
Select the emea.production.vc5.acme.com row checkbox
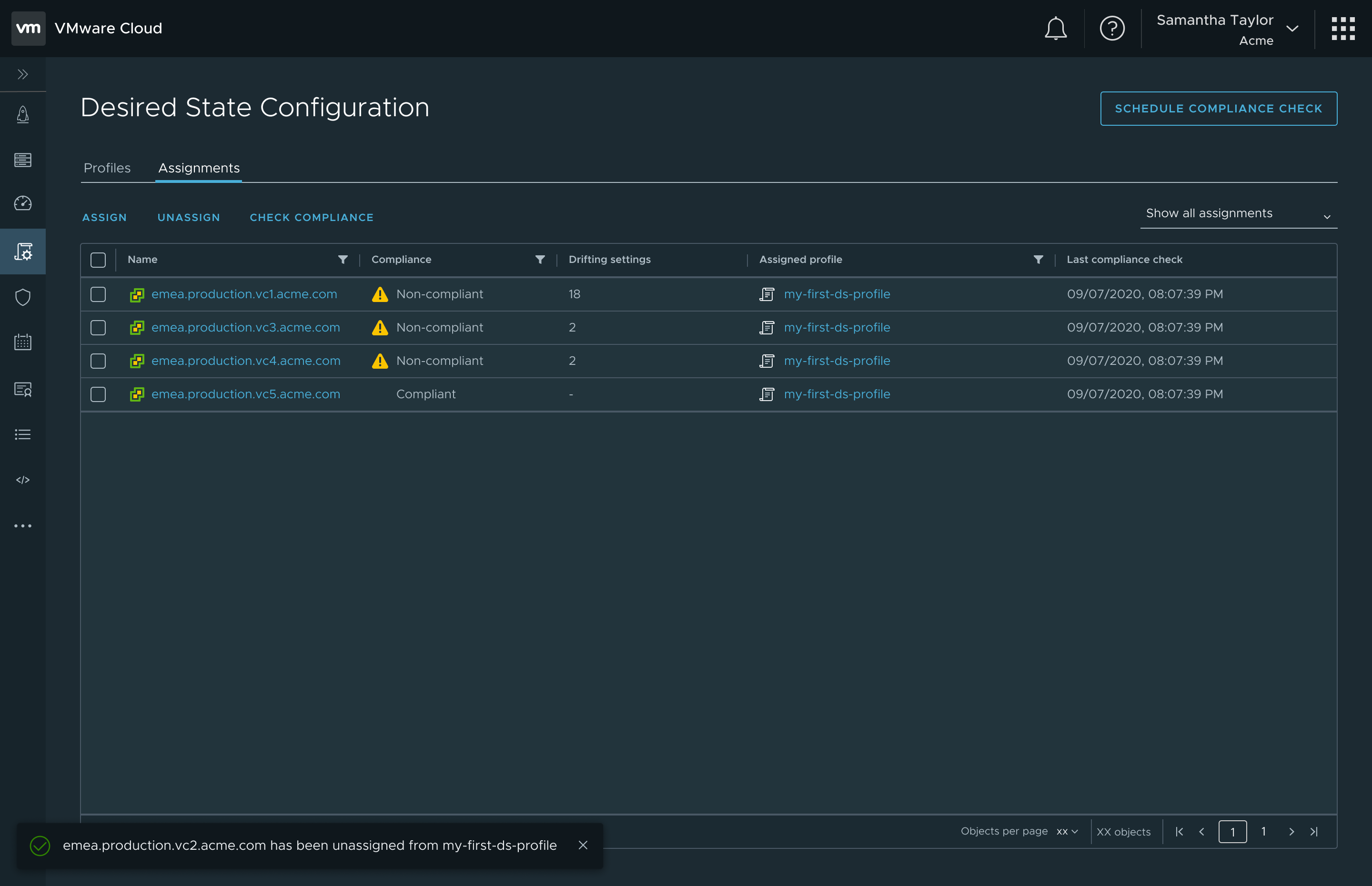pyautogui.click(x=98, y=395)
